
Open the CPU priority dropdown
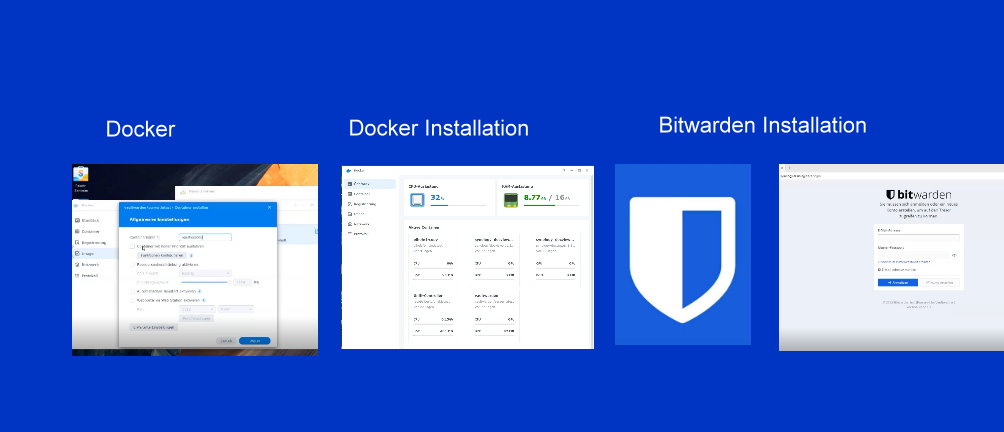tap(206, 273)
